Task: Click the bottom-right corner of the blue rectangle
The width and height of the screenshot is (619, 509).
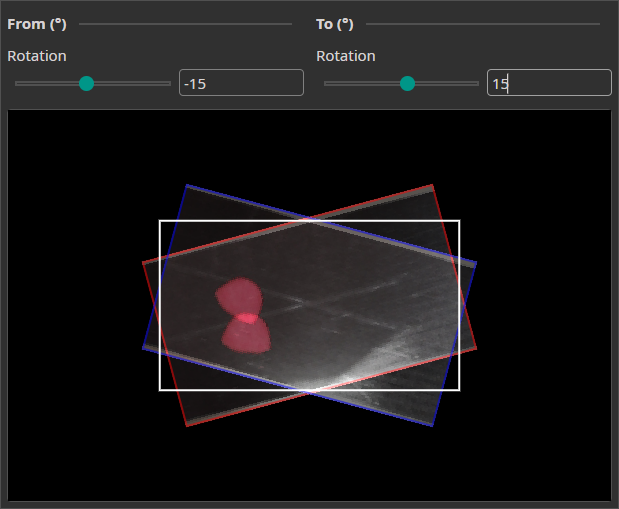Action: (x=432, y=425)
